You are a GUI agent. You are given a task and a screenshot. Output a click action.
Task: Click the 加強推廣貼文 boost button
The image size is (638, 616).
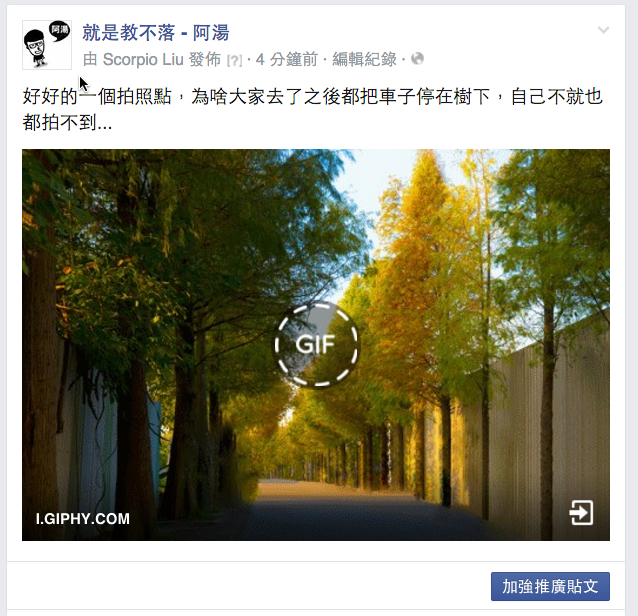(550, 586)
